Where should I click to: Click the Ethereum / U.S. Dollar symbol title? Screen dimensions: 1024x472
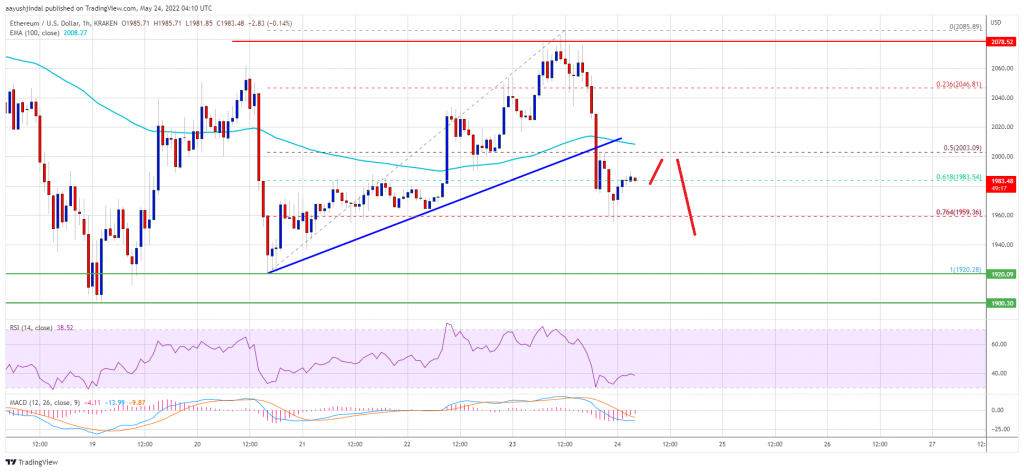(x=42, y=24)
